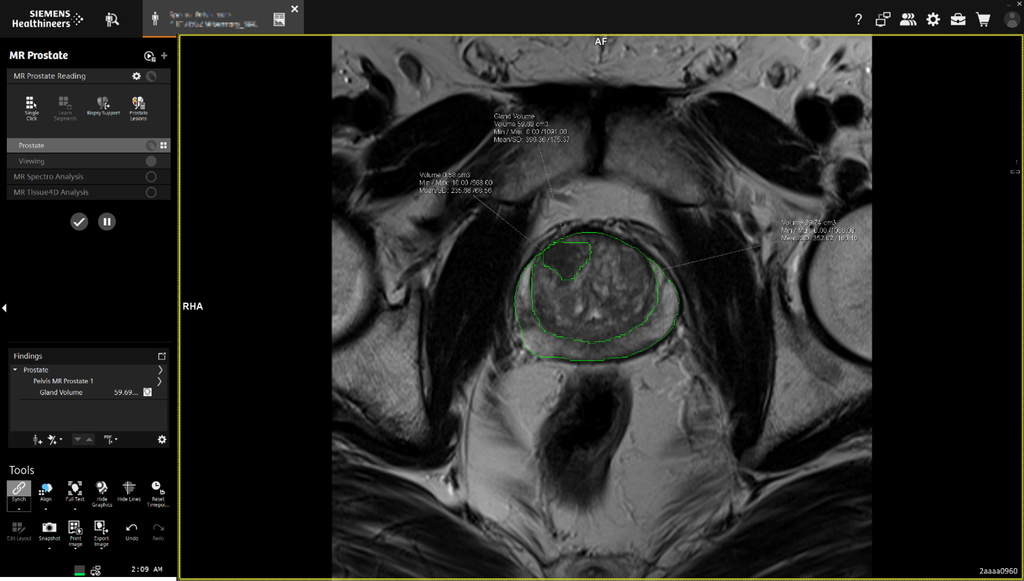Click the green status bar indicator
The height and width of the screenshot is (581, 1024).
click(80, 570)
